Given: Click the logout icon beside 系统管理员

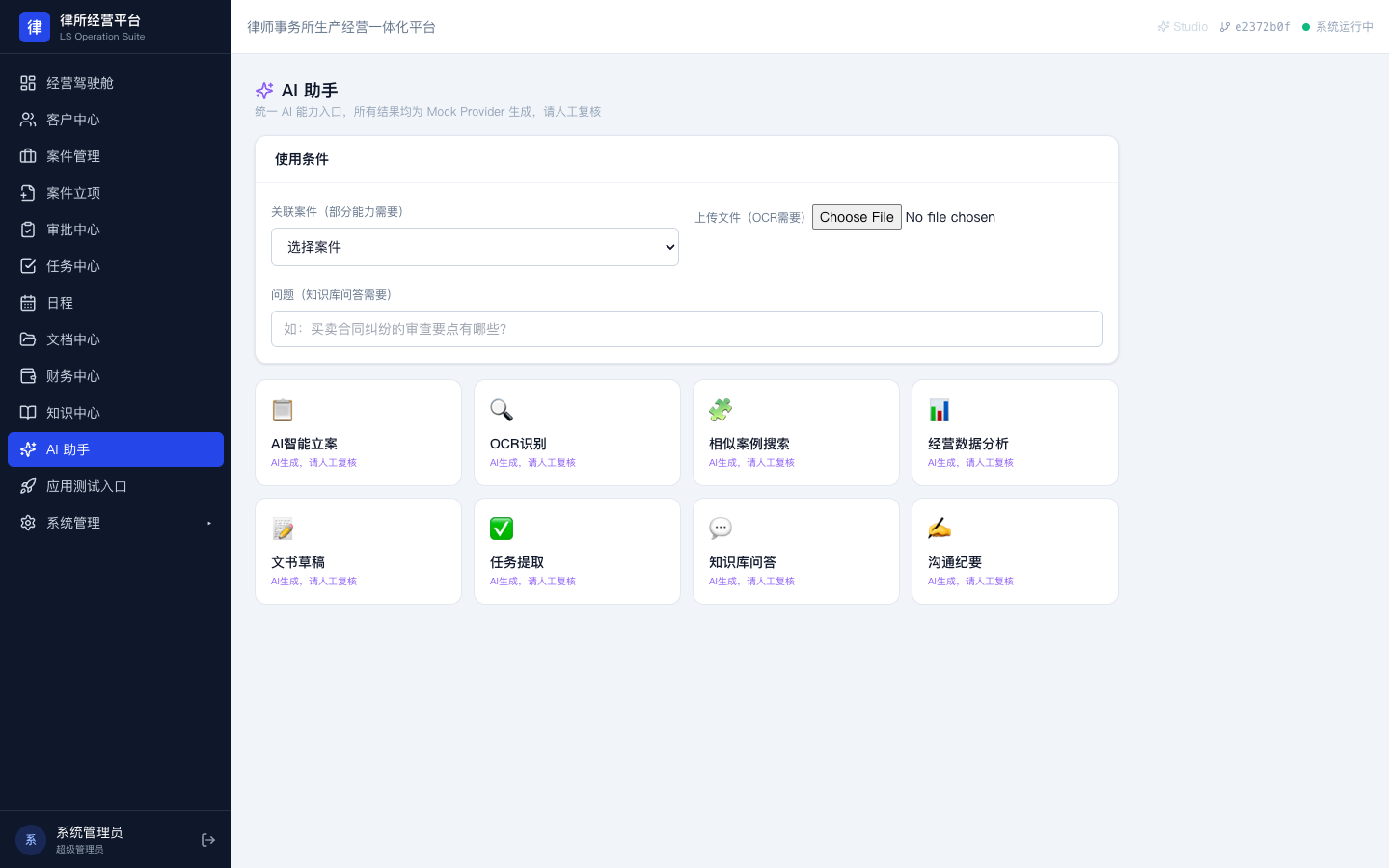Looking at the screenshot, I should [x=208, y=840].
